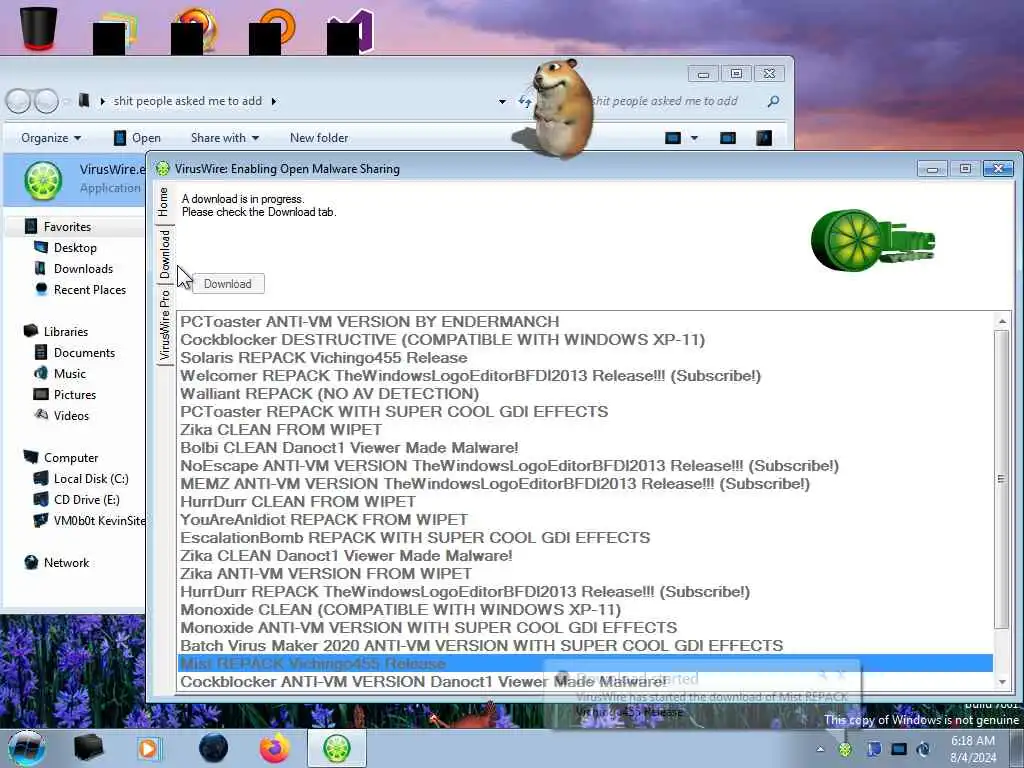
Task: Select Batch Virus Maker 2020 entry
Action: tap(586, 645)
